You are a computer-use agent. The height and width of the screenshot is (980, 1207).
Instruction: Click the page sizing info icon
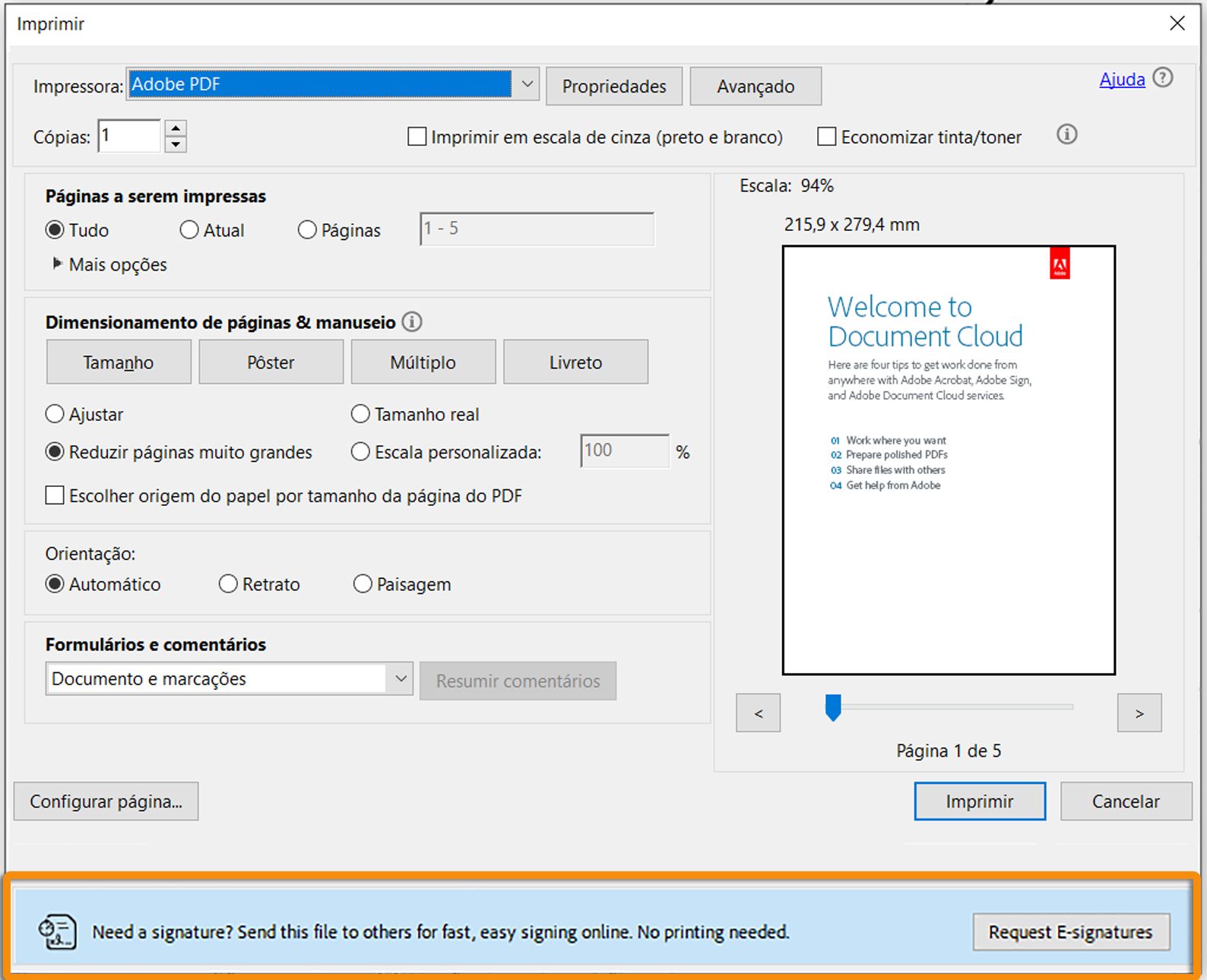click(412, 322)
